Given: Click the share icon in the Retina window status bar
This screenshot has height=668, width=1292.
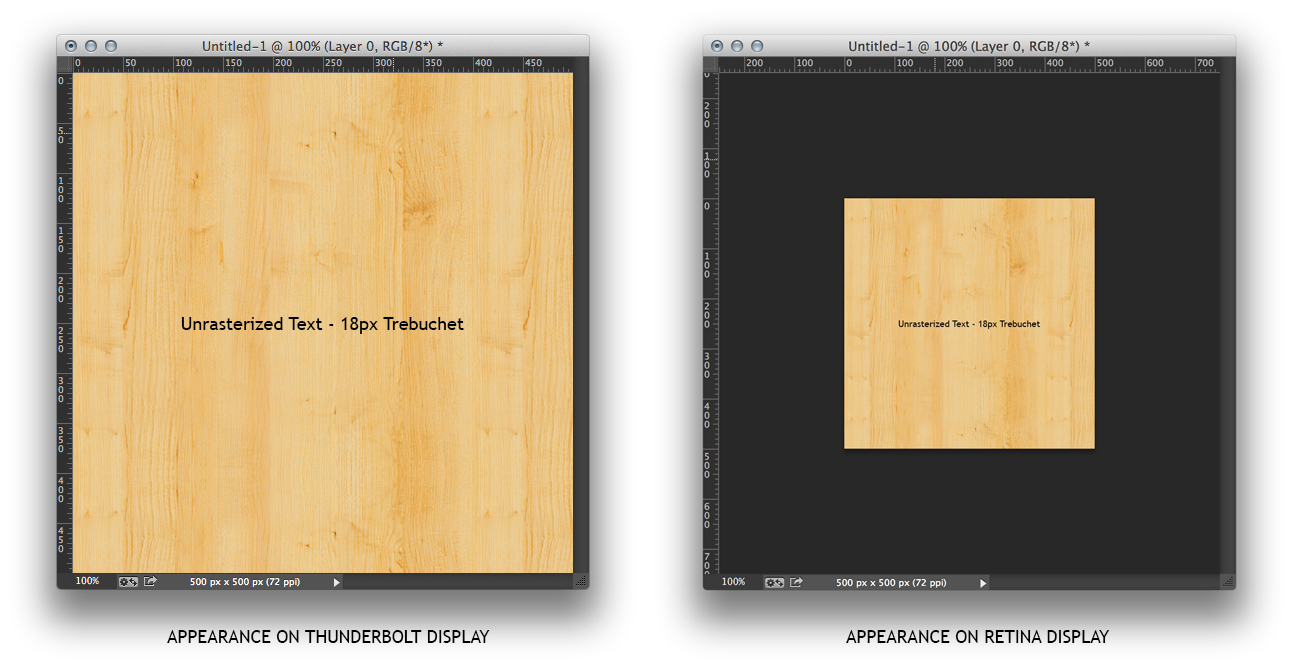Looking at the screenshot, I should click(x=796, y=582).
